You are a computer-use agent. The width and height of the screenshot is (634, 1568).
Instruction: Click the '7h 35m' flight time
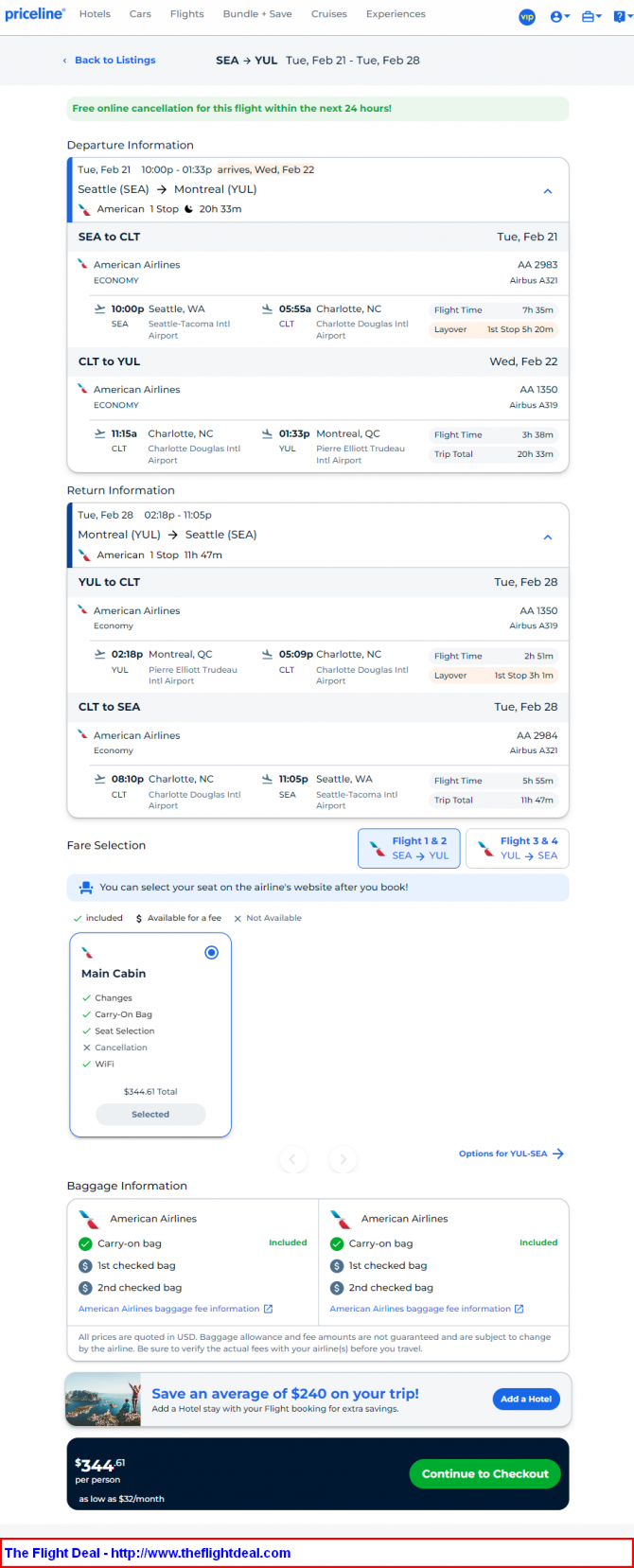tap(537, 310)
